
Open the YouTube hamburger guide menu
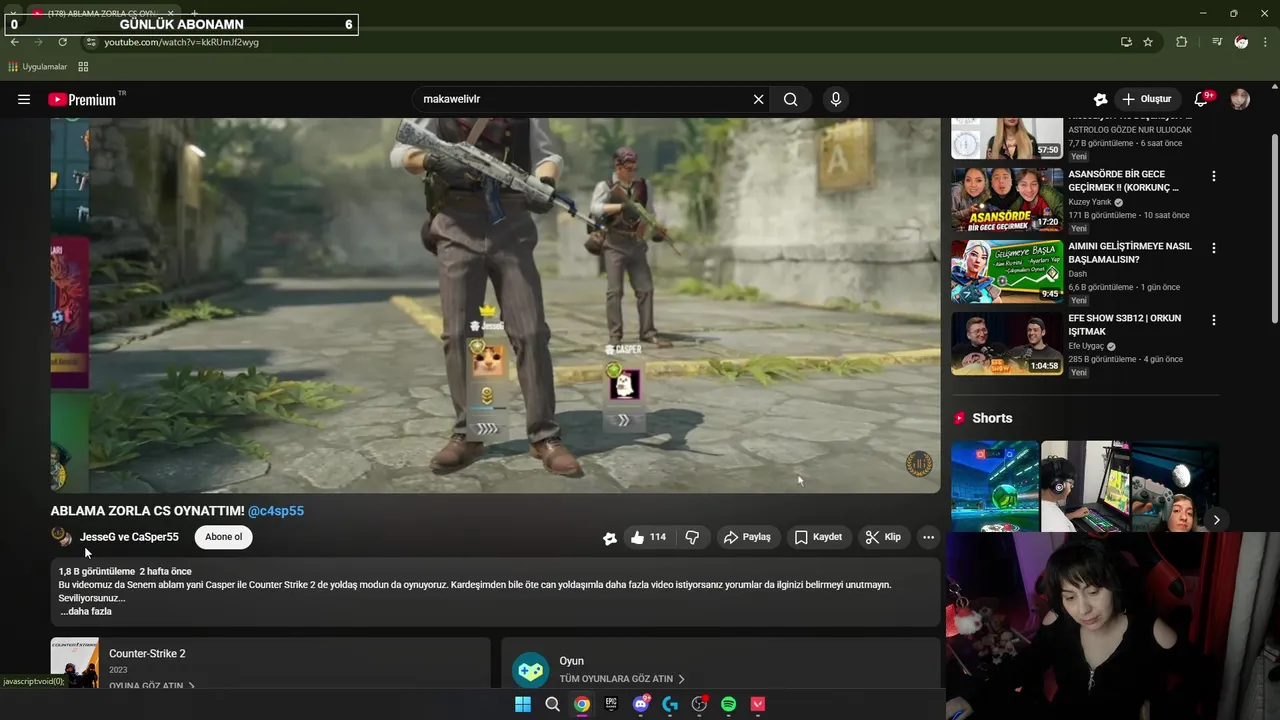pyautogui.click(x=24, y=99)
